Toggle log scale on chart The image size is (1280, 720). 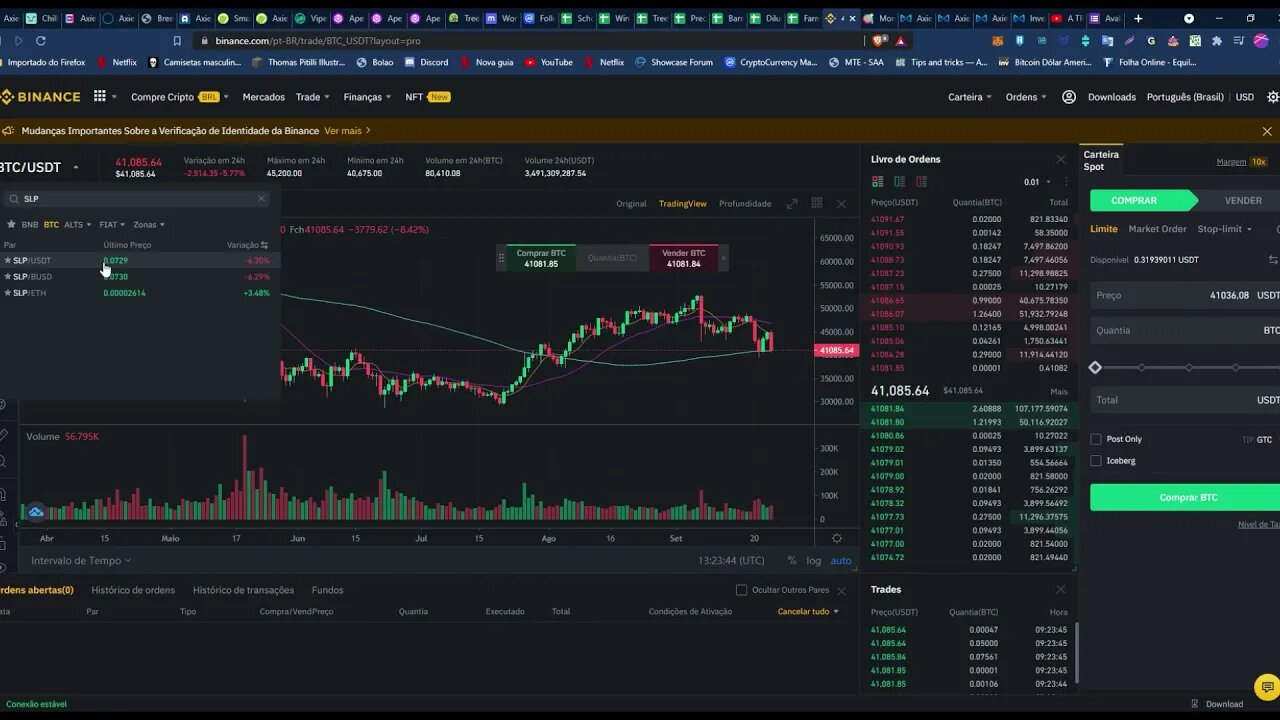coord(814,561)
